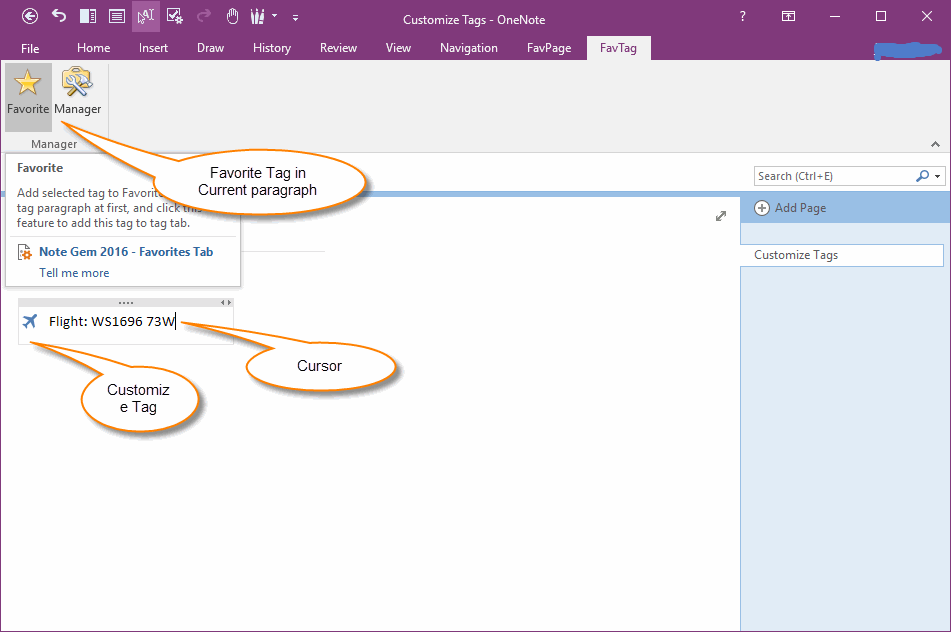Select the View tab
This screenshot has width=951, height=632.
tap(398, 48)
